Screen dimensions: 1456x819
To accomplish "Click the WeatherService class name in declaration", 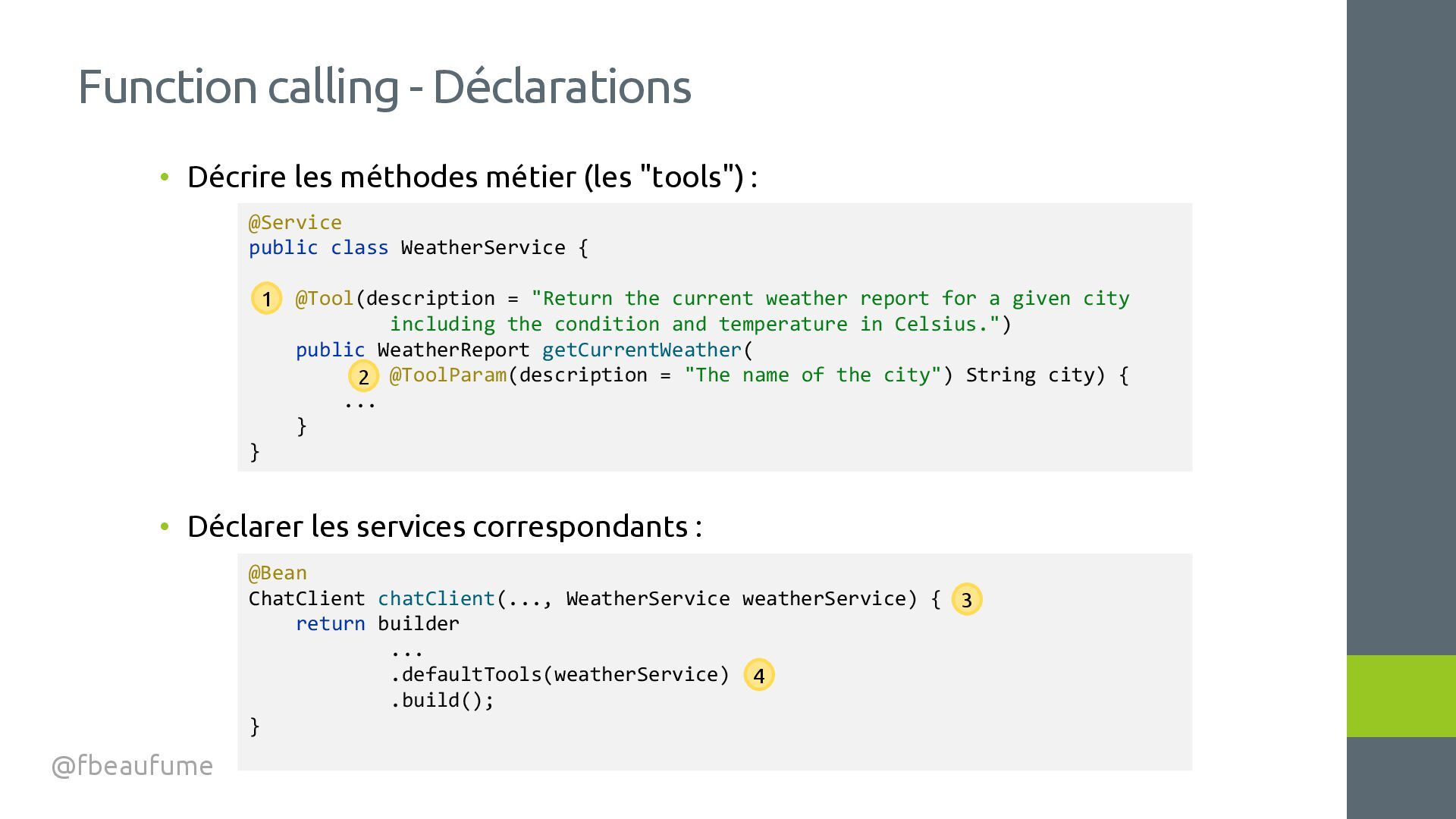I will tap(483, 248).
